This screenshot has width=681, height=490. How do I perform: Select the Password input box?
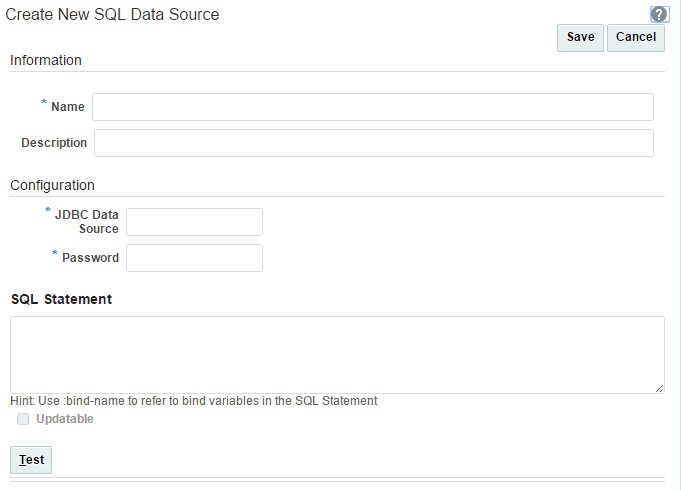pos(194,258)
